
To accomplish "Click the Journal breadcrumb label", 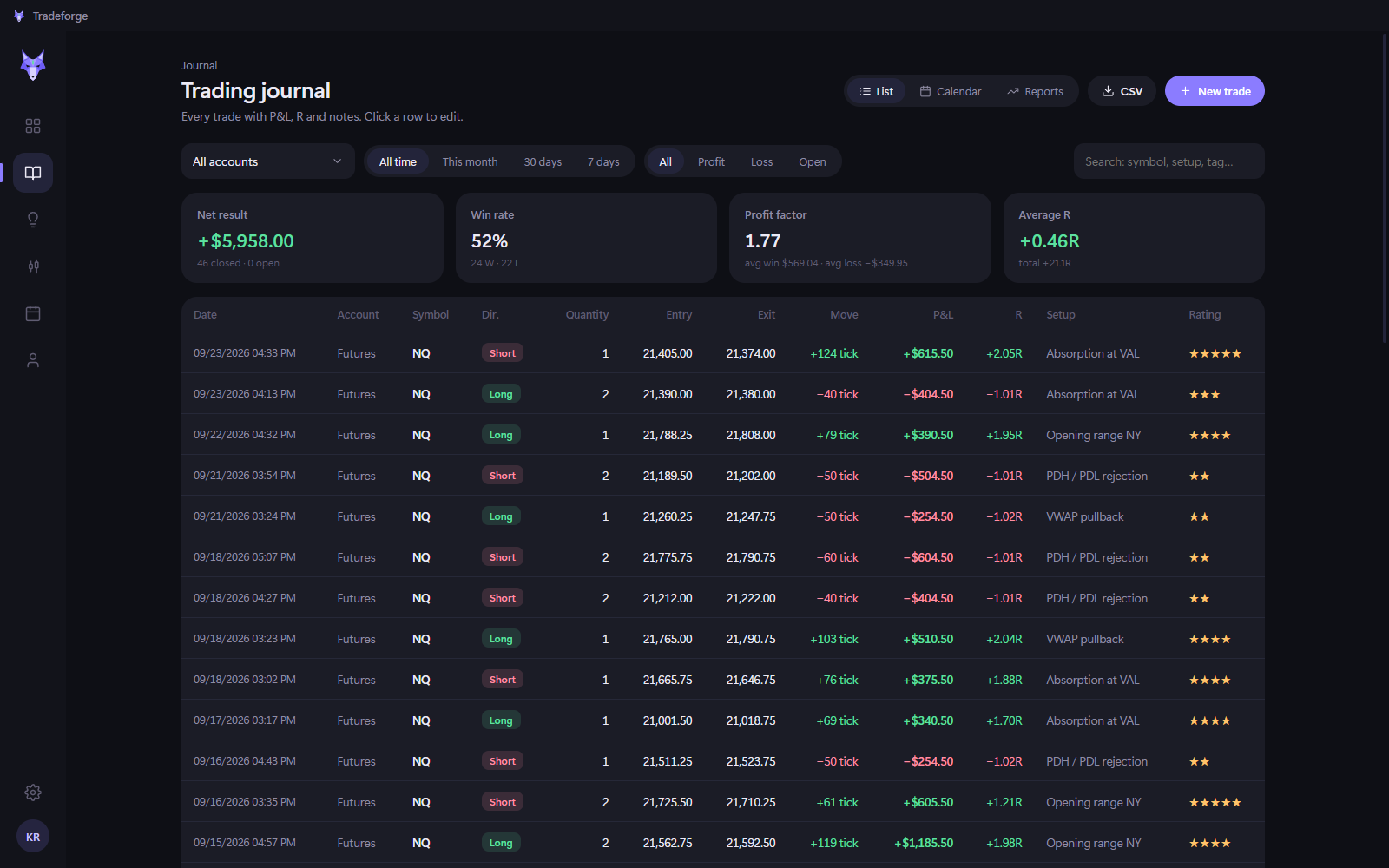I will (199, 66).
